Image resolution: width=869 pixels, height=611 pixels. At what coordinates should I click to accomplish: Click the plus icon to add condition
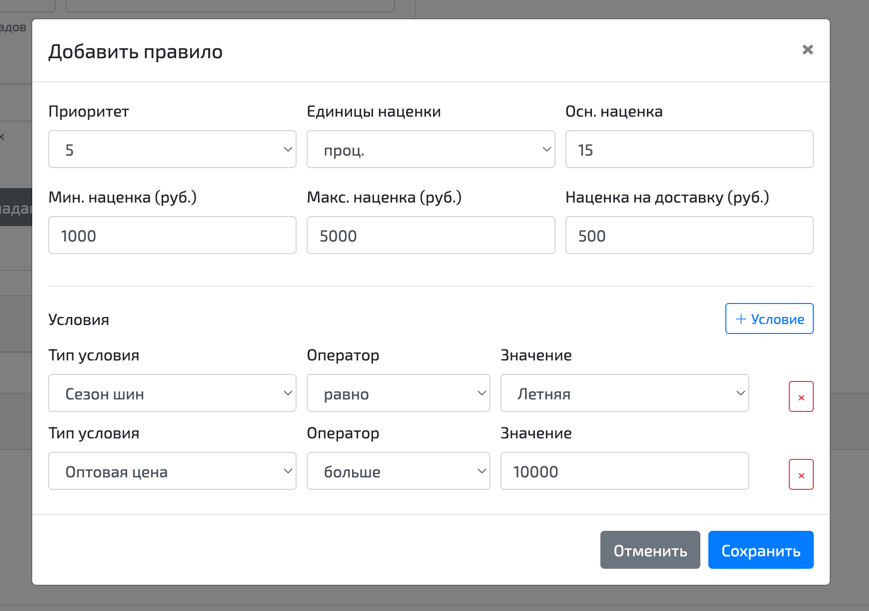pos(740,318)
